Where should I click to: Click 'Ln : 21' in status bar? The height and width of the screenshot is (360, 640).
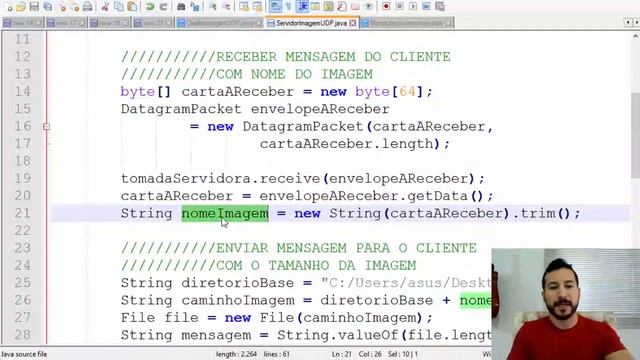[342, 354]
